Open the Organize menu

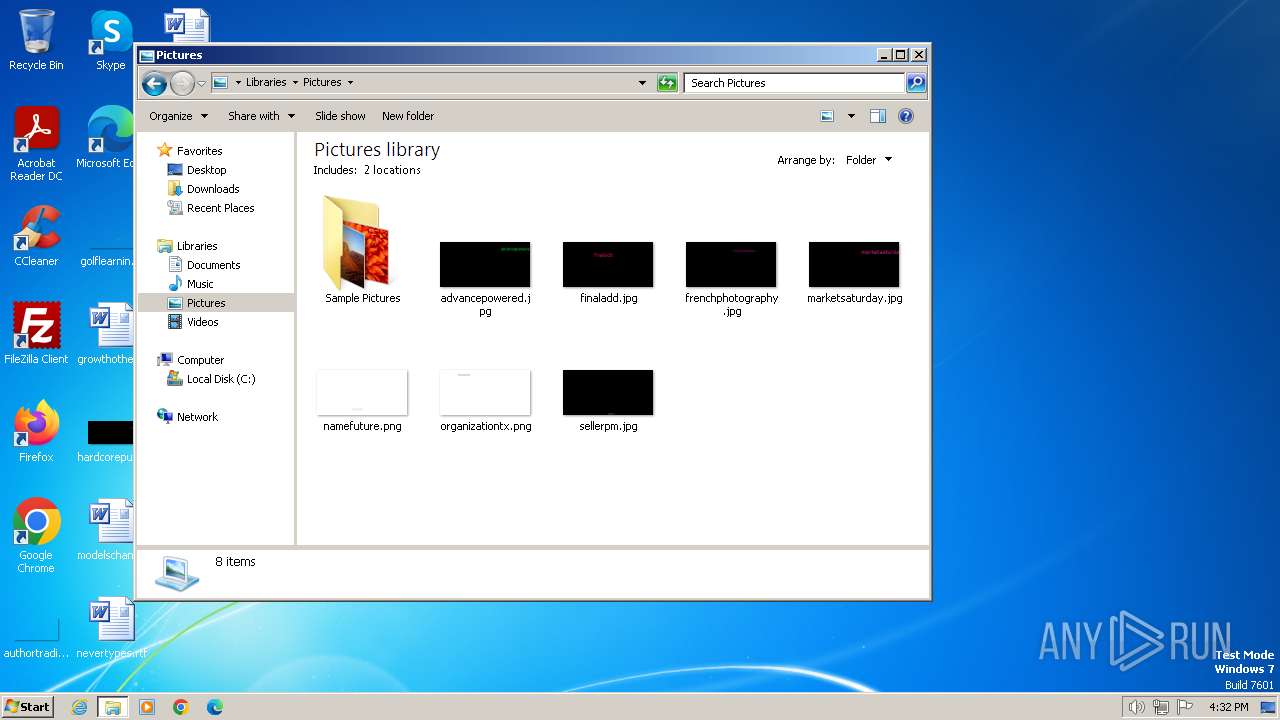coord(178,116)
